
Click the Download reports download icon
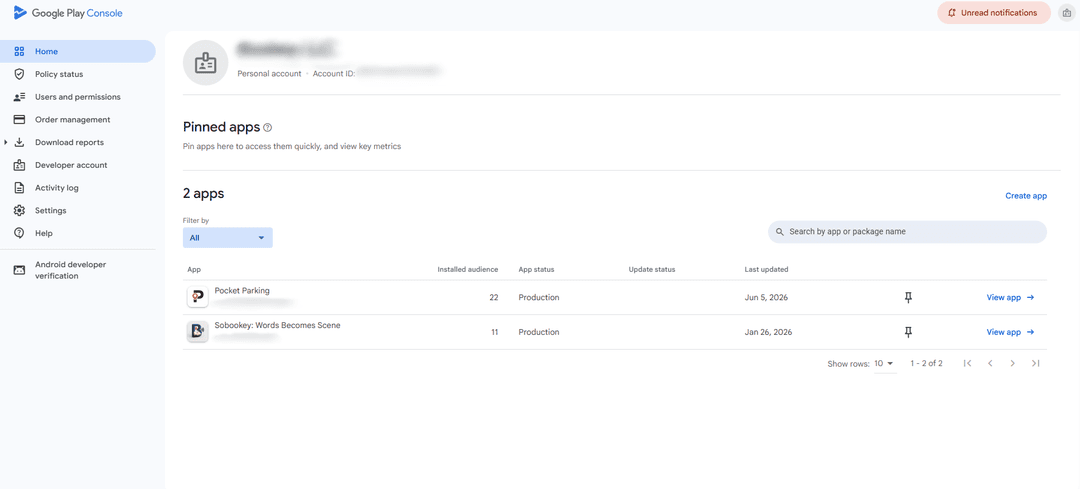(x=19, y=143)
